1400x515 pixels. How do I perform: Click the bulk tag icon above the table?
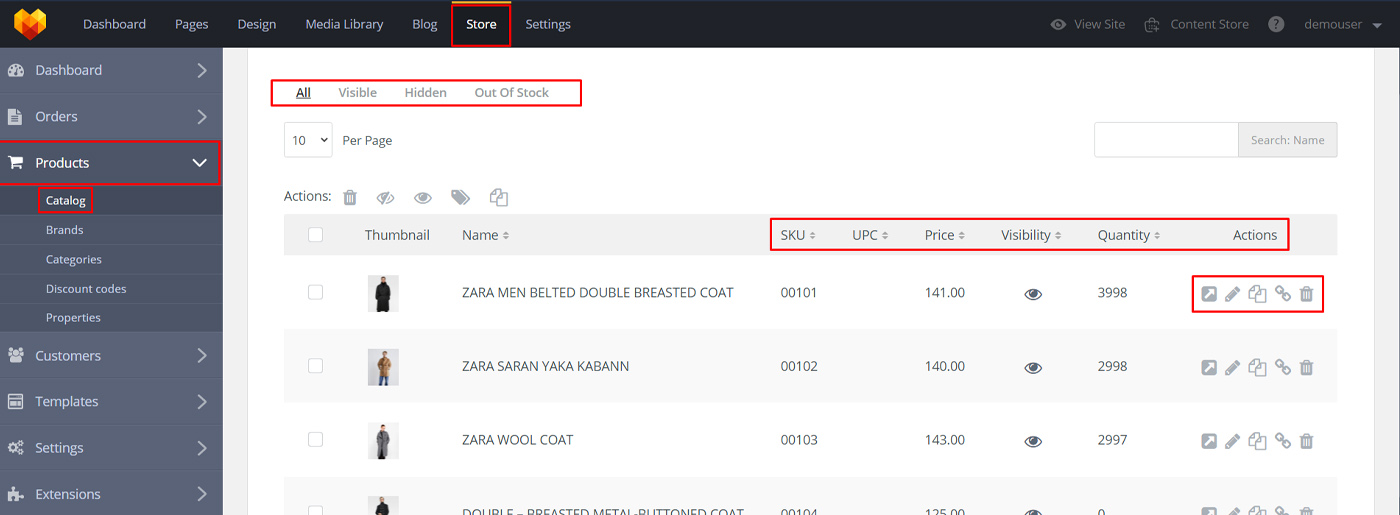tap(460, 198)
